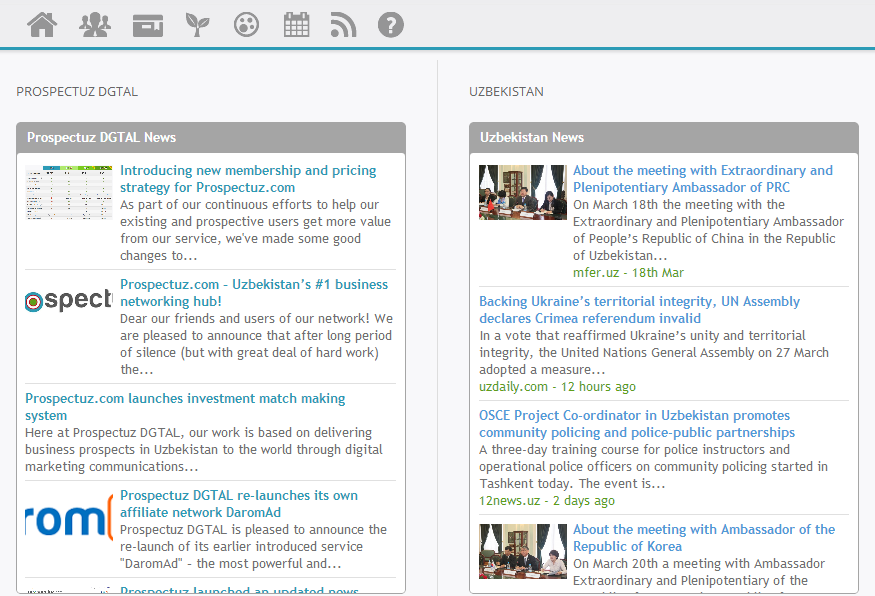
Task: Click the color palette icon in toolbar
Action: click(x=246, y=25)
